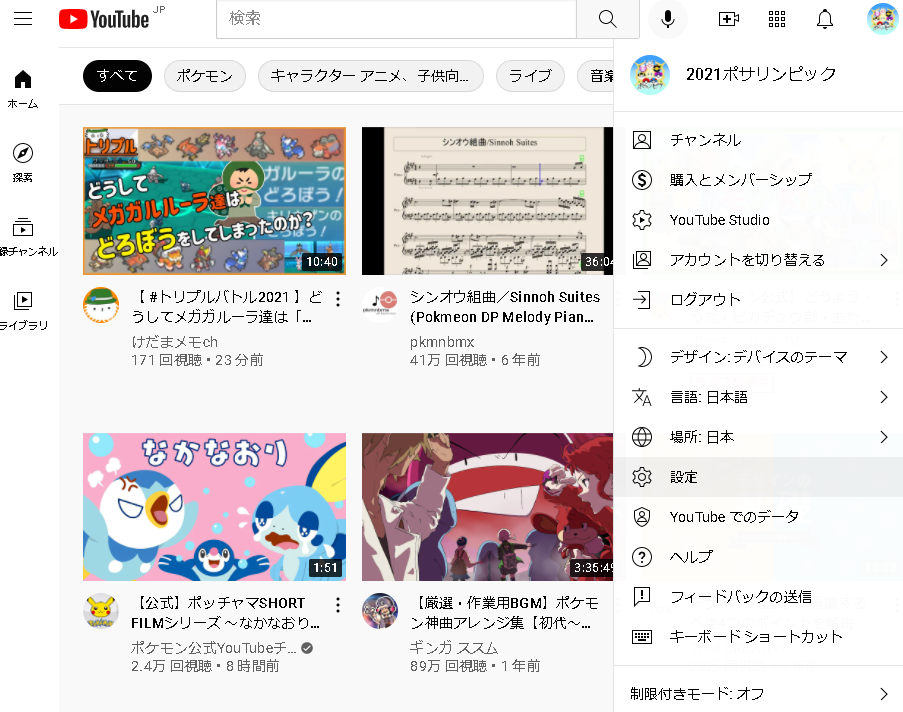The height and width of the screenshot is (712, 903).
Task: Select キーボード ショートカット menu entry
Action: point(758,637)
